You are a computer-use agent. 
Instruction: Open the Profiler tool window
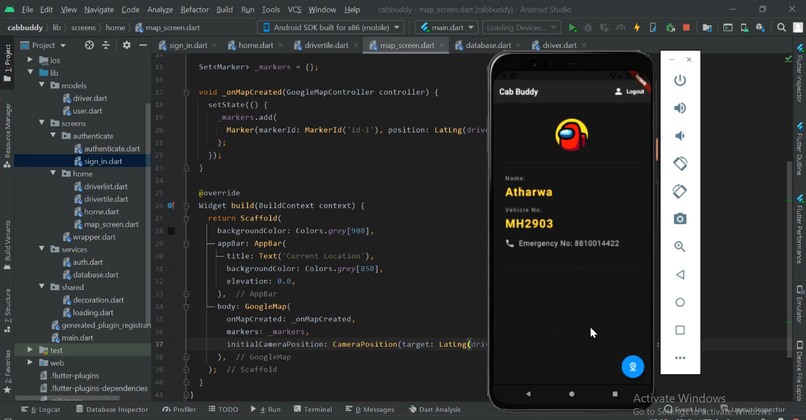click(179, 410)
